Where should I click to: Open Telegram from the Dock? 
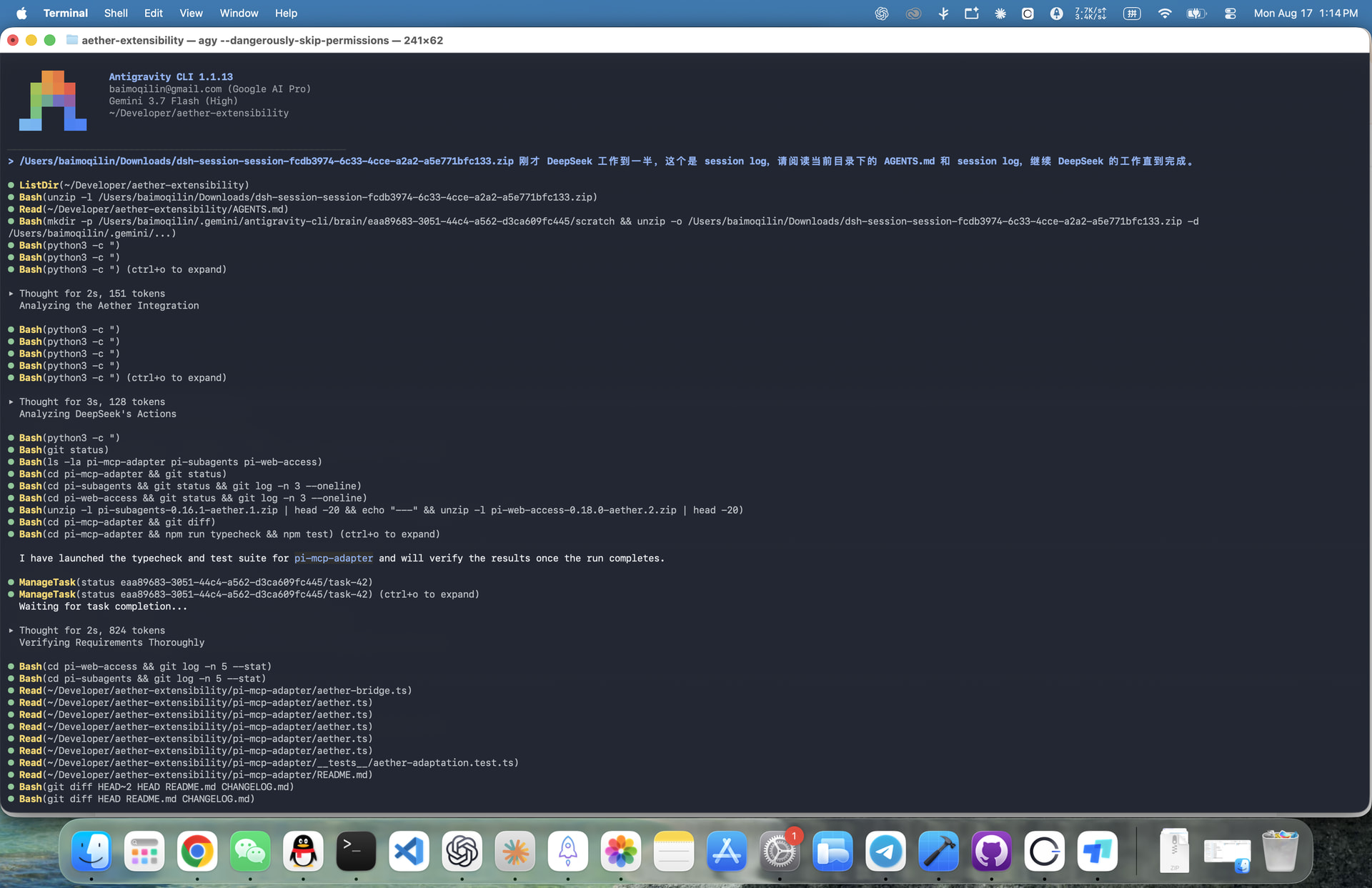pos(885,851)
